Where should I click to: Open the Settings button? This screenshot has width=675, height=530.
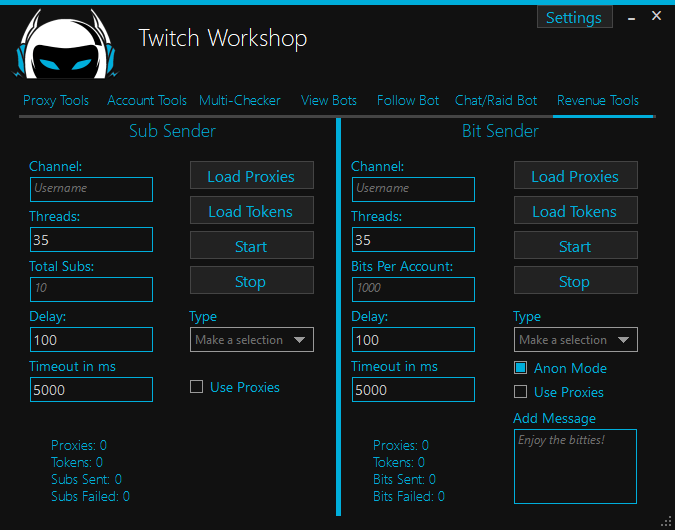pos(574,18)
